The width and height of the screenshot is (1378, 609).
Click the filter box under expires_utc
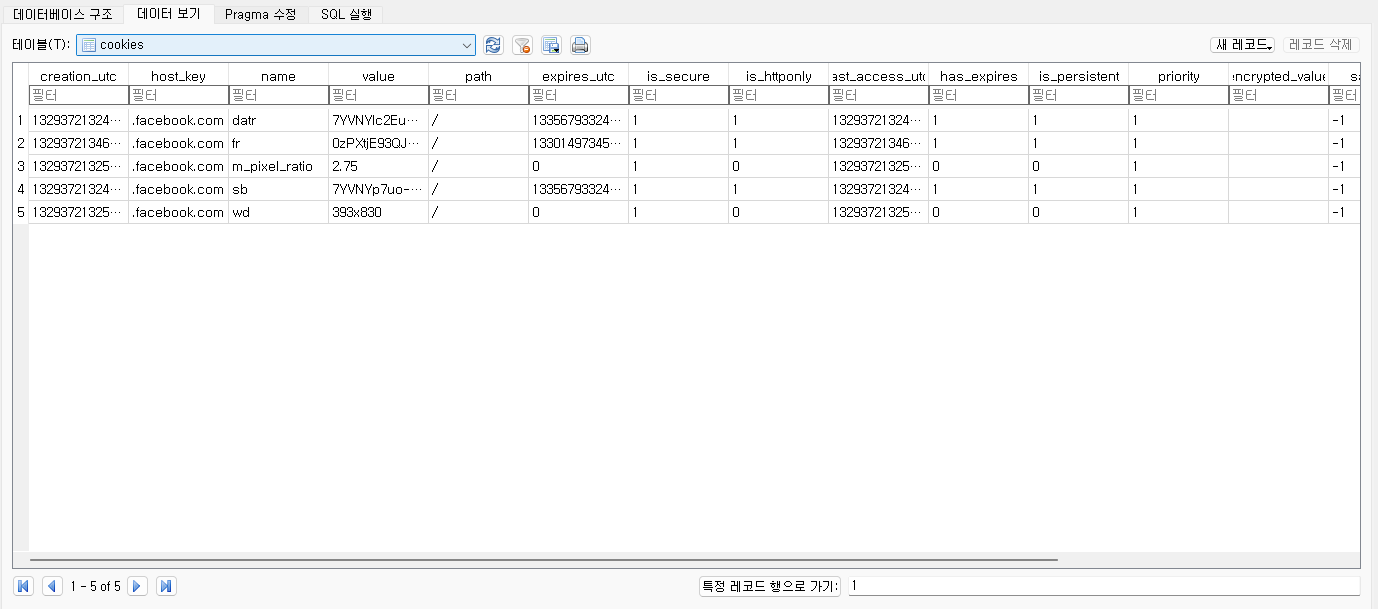[x=578, y=95]
